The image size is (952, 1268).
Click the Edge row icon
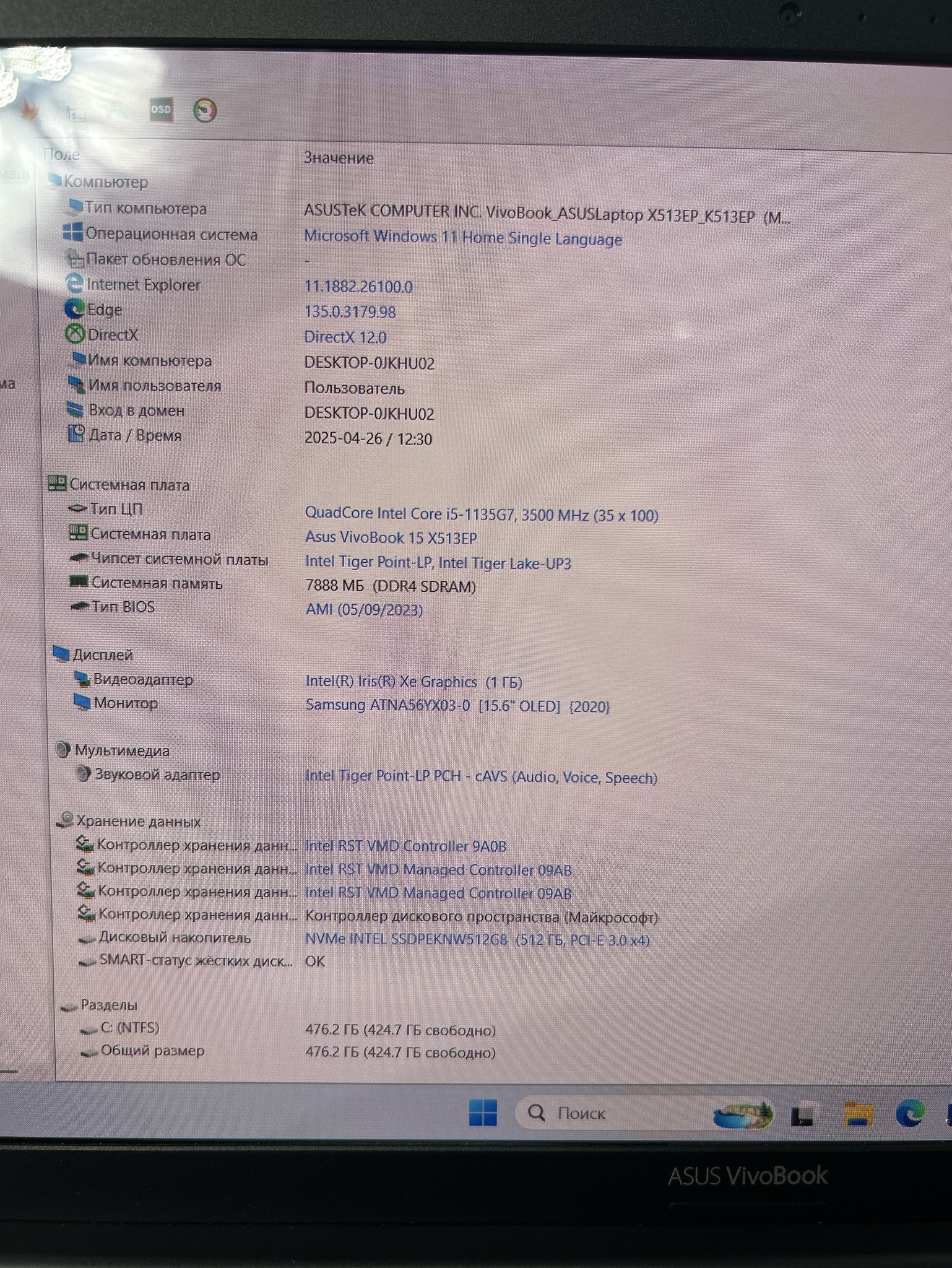click(75, 308)
